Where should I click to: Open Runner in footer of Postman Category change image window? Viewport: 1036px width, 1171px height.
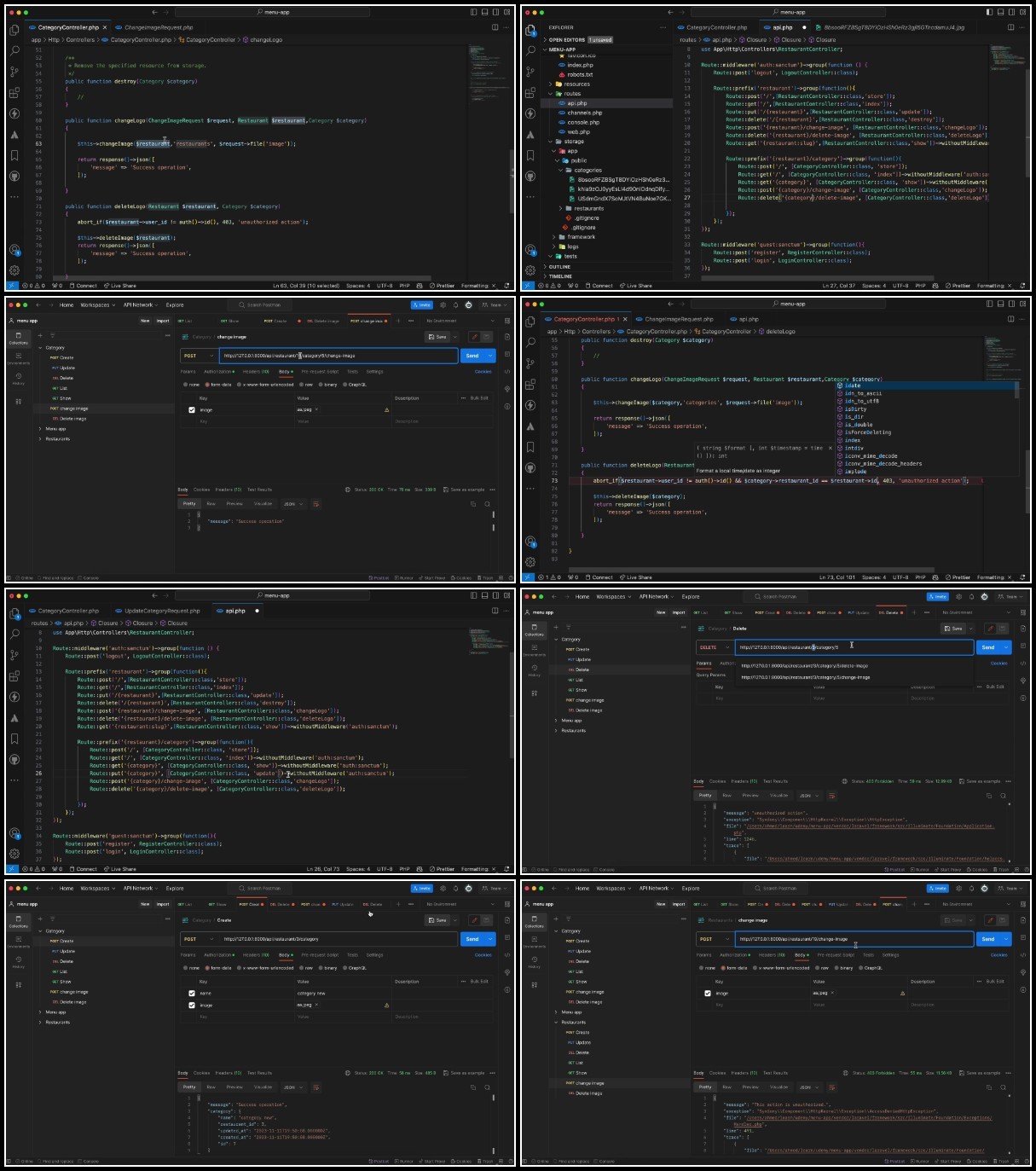click(x=404, y=577)
